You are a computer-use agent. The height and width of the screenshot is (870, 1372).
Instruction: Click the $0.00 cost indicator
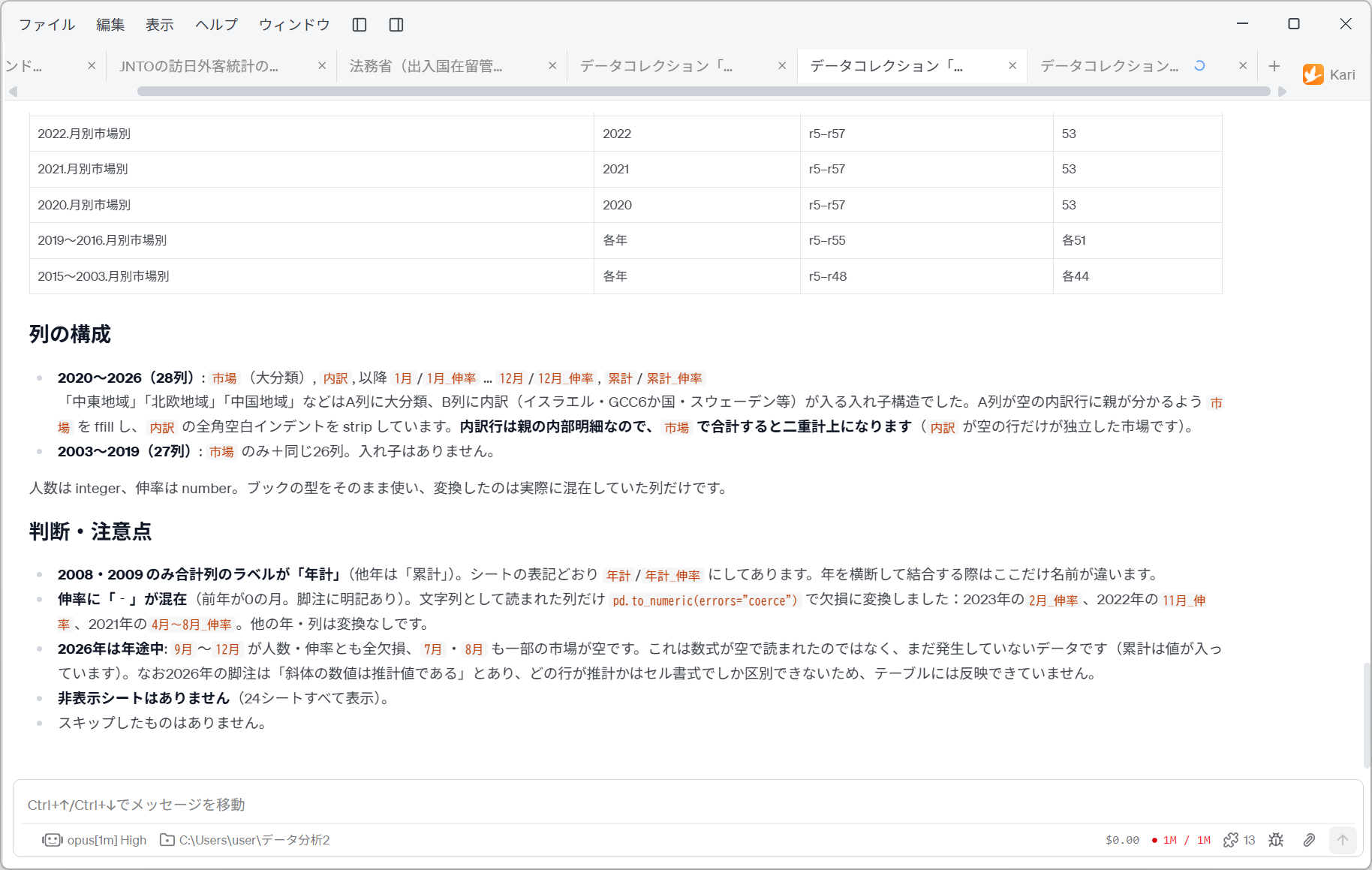point(1122,840)
